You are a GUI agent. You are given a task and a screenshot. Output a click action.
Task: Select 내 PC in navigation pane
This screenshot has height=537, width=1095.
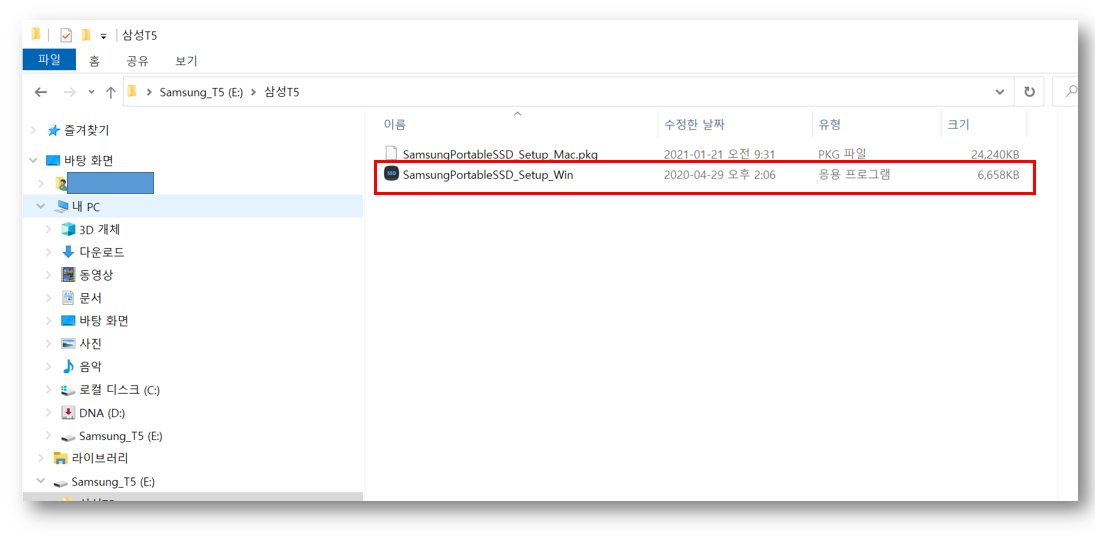click(87, 207)
